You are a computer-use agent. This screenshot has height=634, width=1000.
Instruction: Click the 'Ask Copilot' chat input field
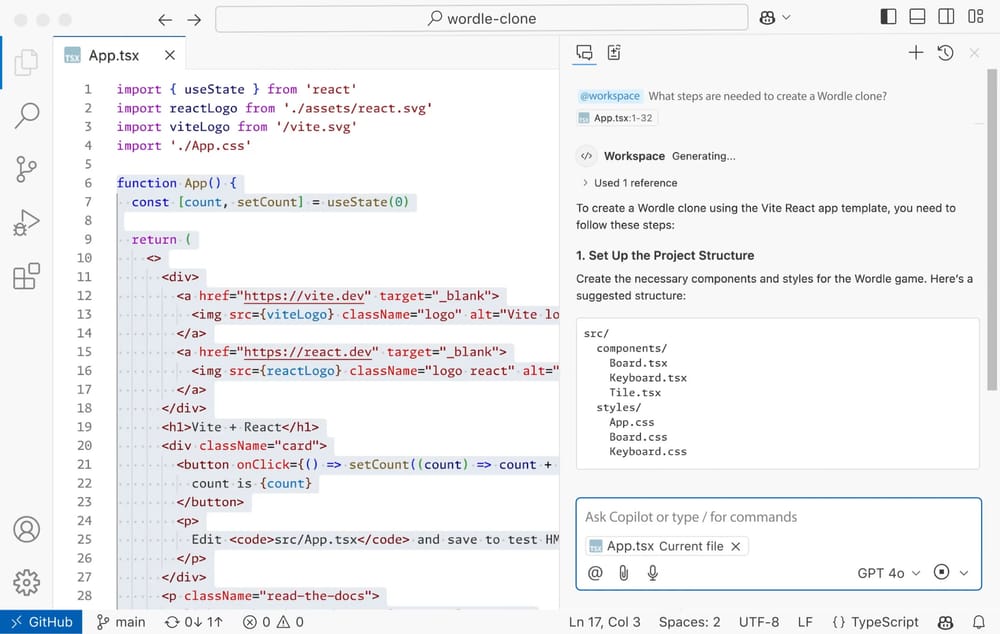pos(778,517)
